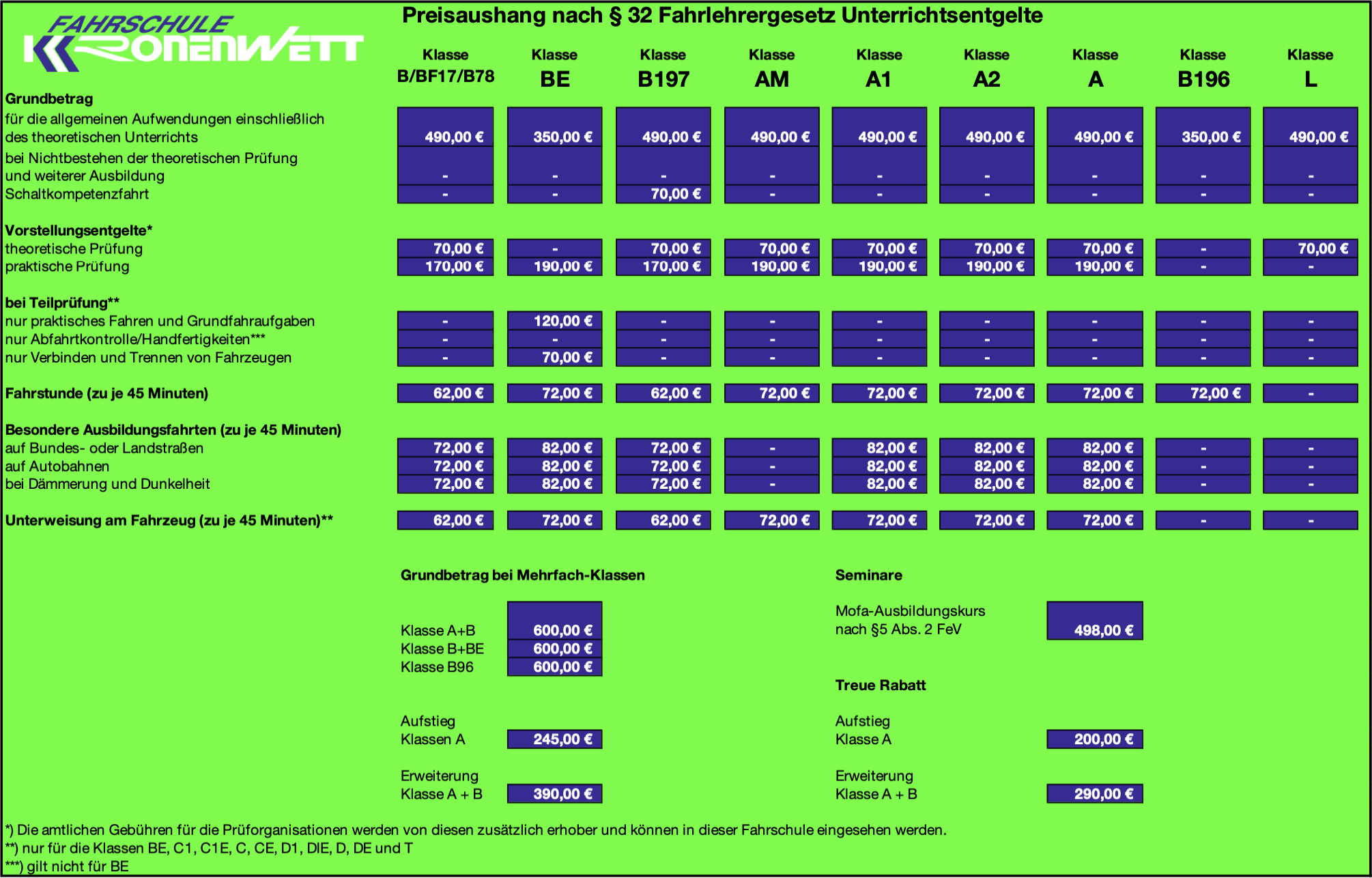Click the Preisaushang title text
This screenshot has height=878, width=1372.
(721, 16)
